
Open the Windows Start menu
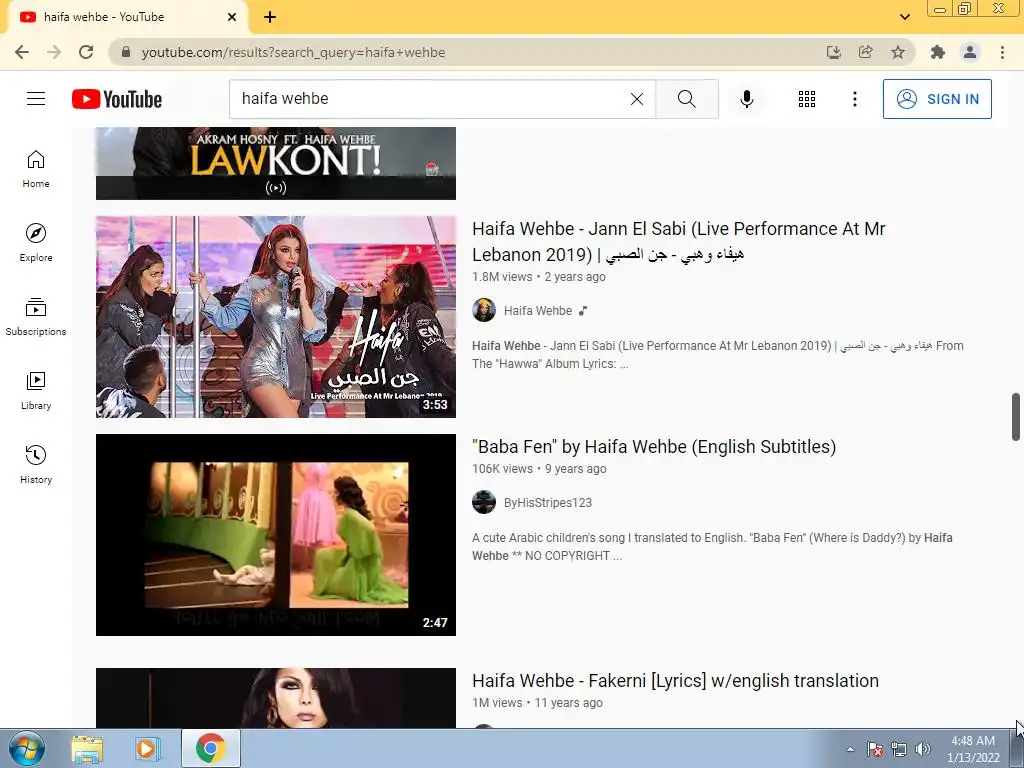tap(26, 748)
